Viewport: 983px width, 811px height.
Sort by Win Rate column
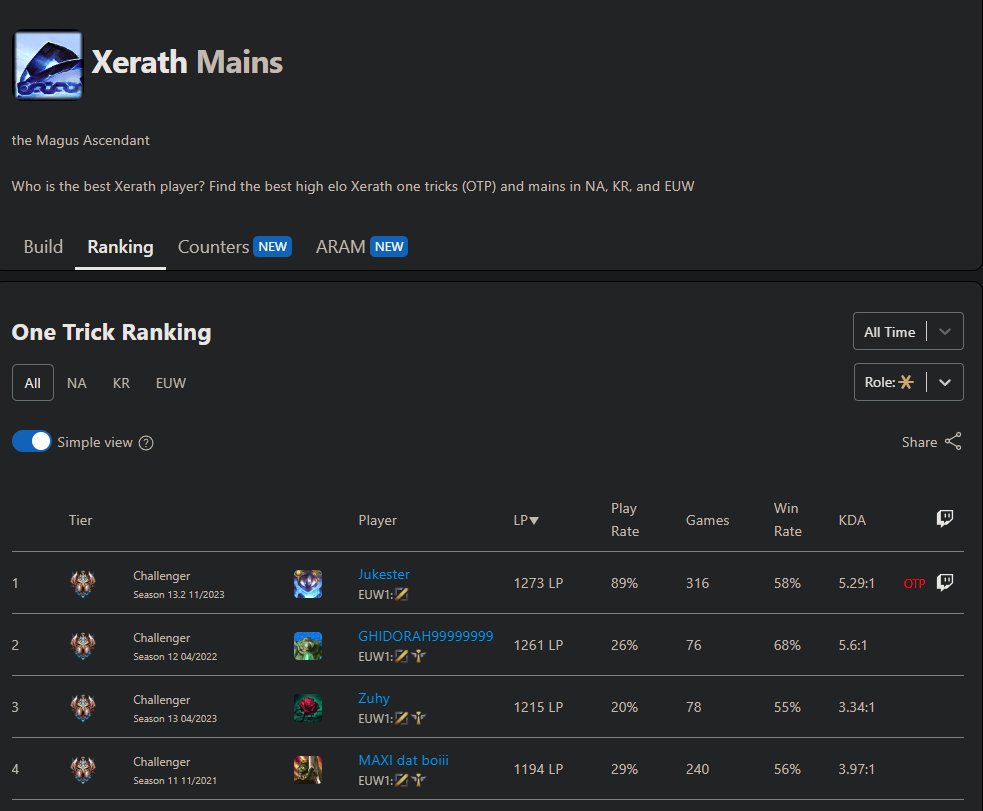click(x=787, y=520)
